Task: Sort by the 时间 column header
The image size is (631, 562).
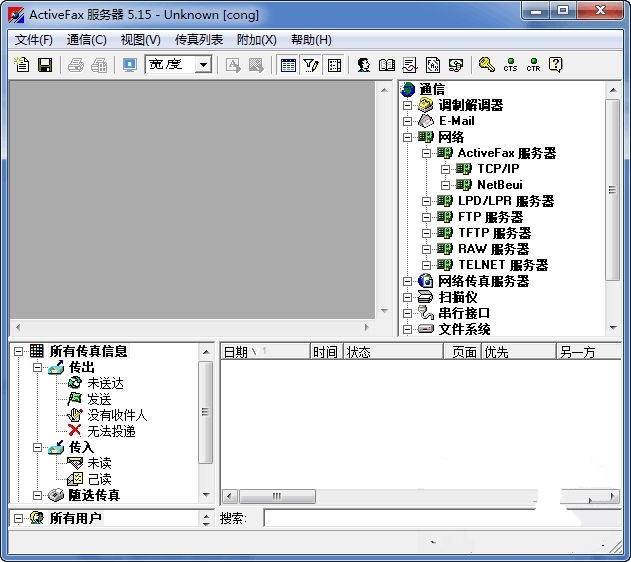Action: (326, 352)
